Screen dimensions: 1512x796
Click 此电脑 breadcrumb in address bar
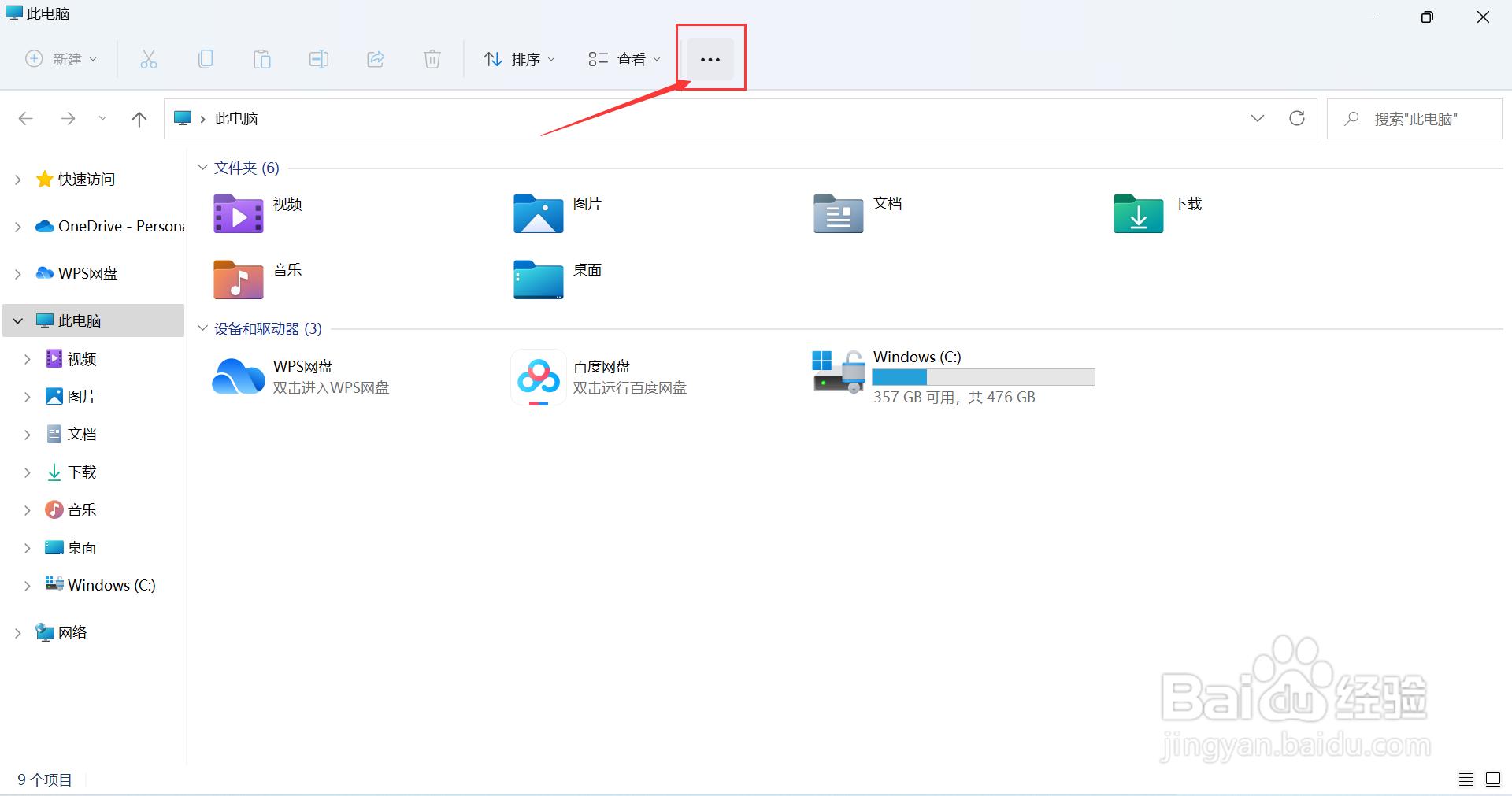pos(236,118)
